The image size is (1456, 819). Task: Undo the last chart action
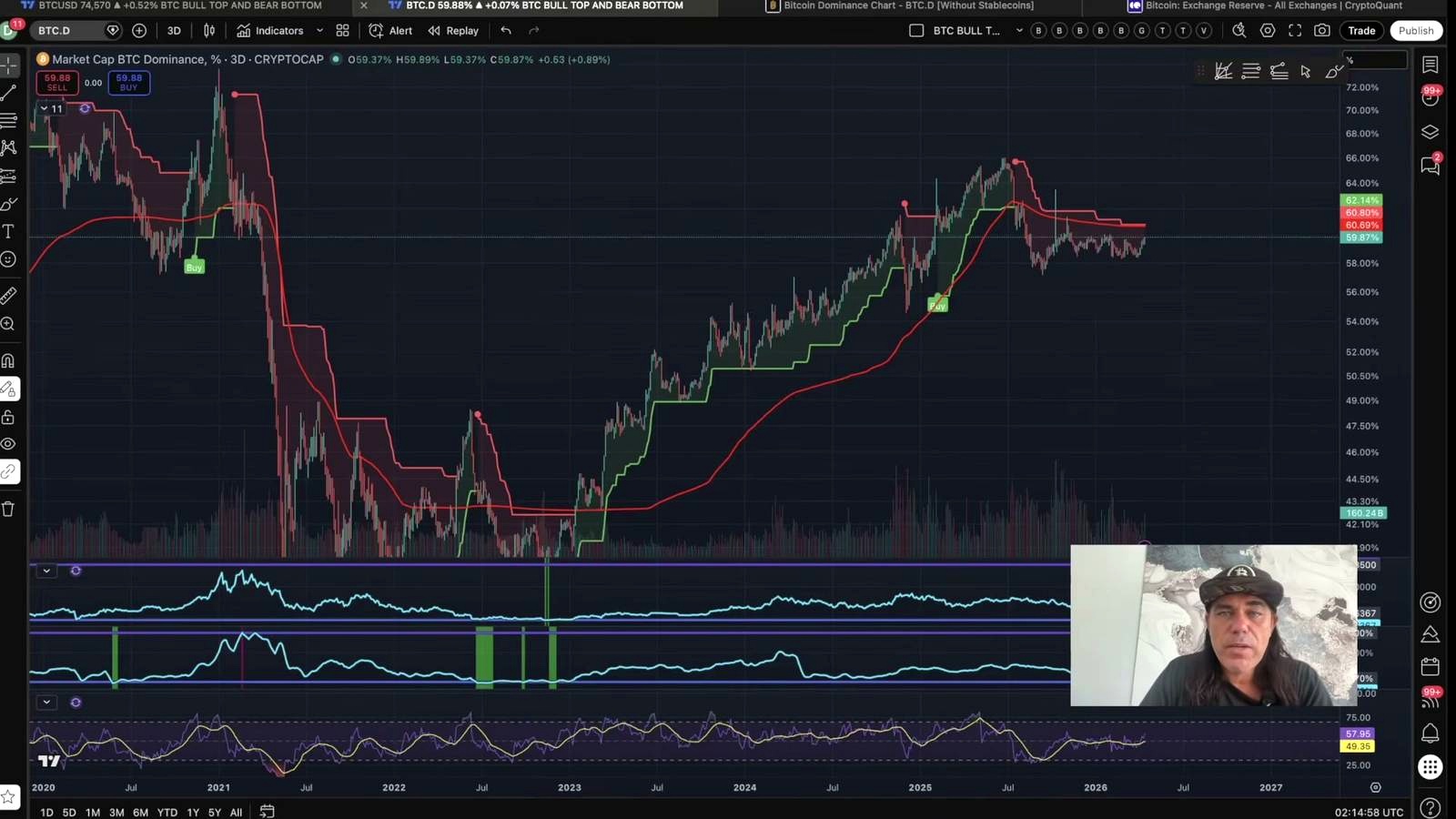[x=506, y=30]
